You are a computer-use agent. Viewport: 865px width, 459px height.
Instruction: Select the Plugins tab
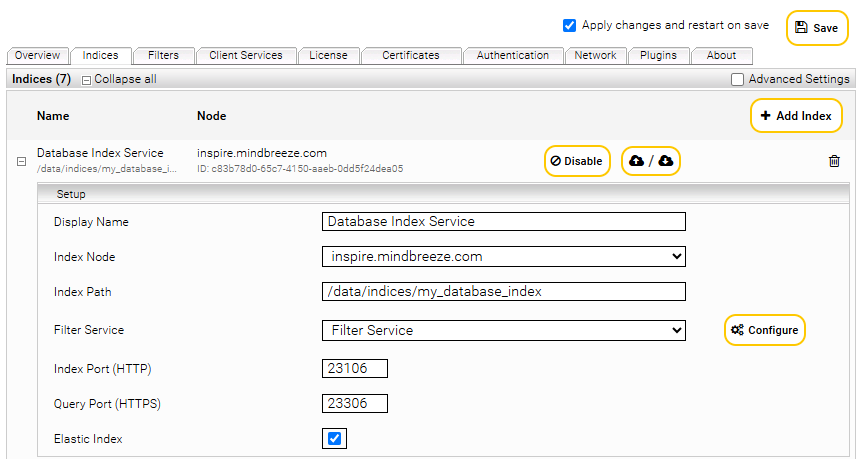[x=659, y=56]
